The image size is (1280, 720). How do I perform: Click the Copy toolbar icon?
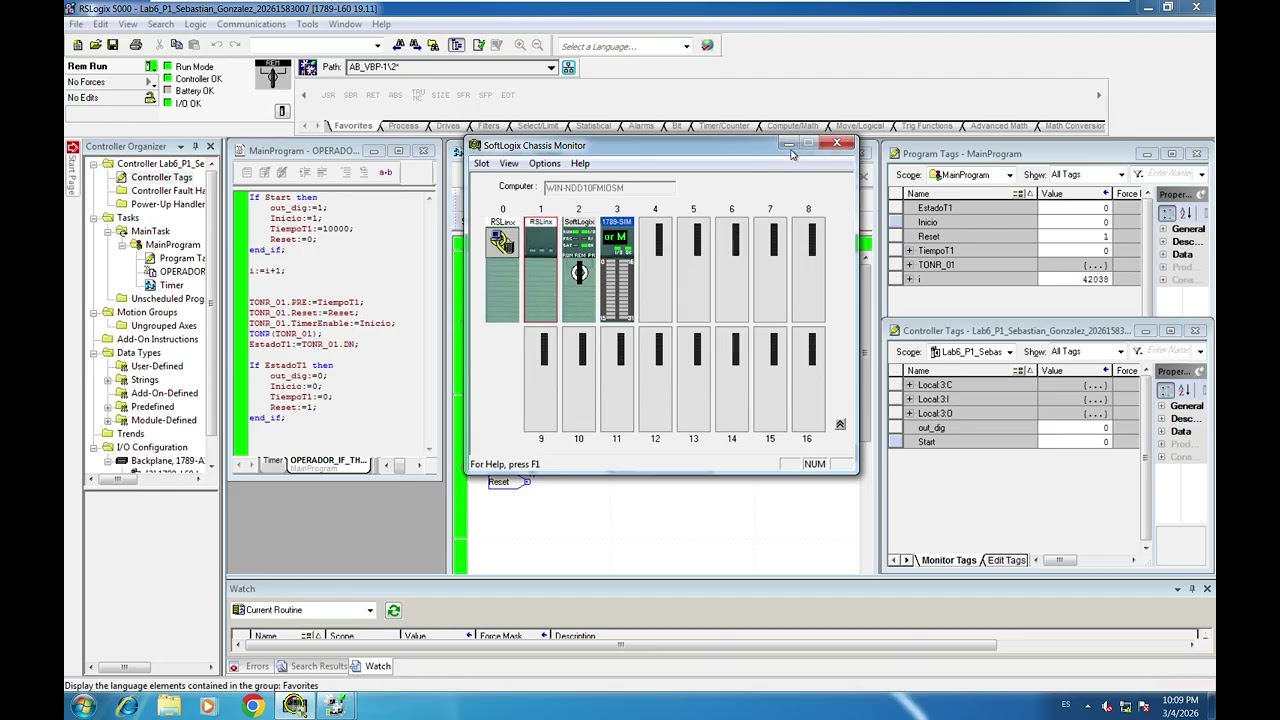pyautogui.click(x=176, y=45)
